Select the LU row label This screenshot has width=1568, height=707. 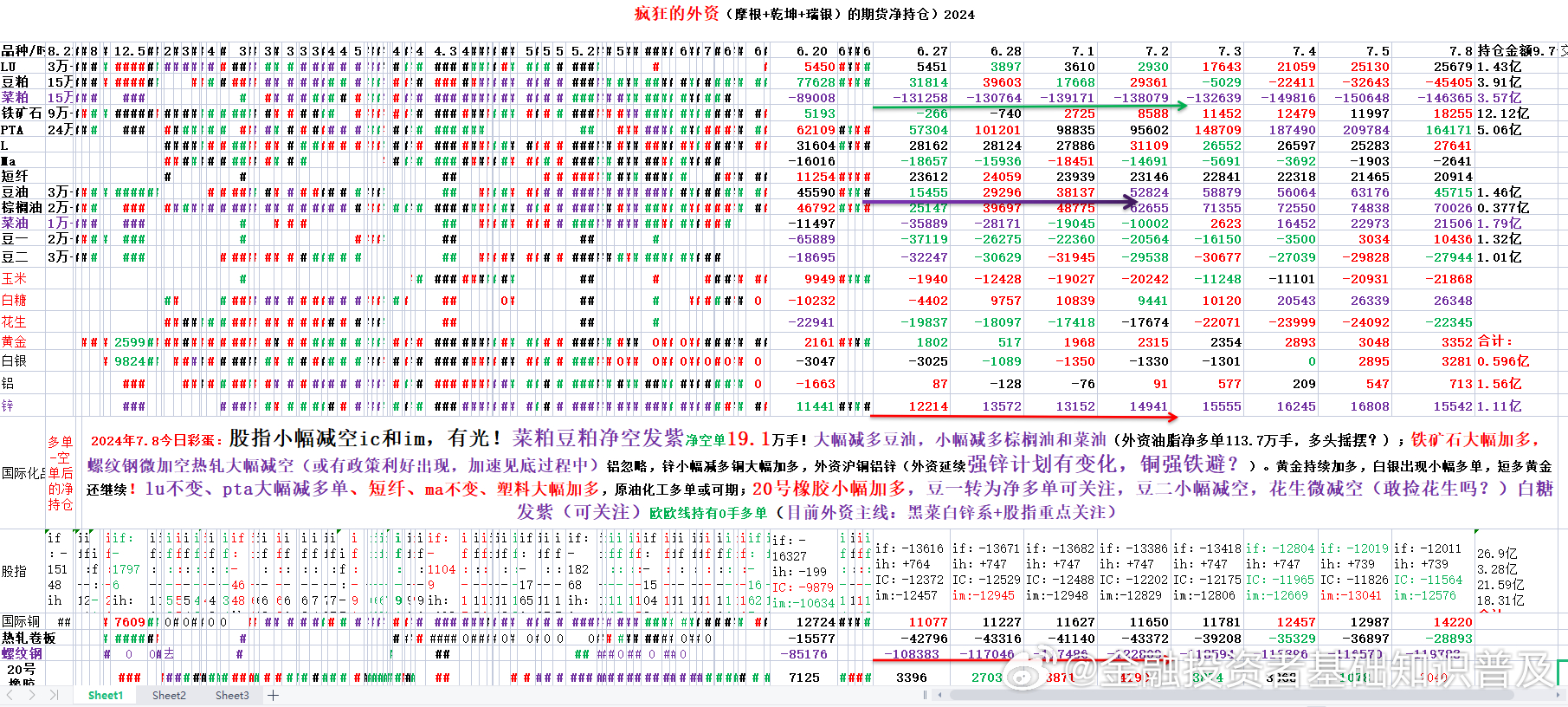coord(23,67)
